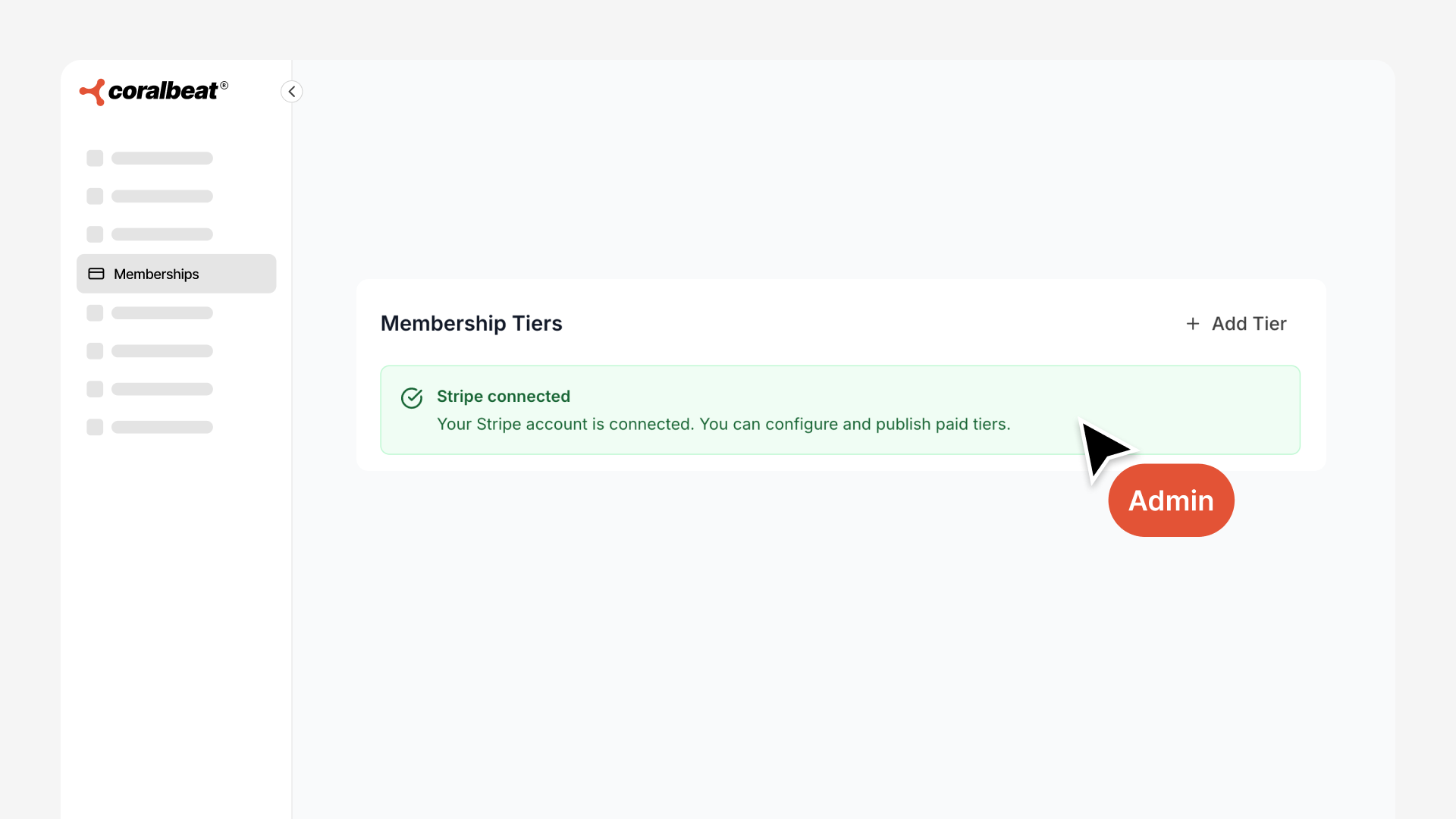Click the plus icon next to Add Tier

pos(1193,324)
